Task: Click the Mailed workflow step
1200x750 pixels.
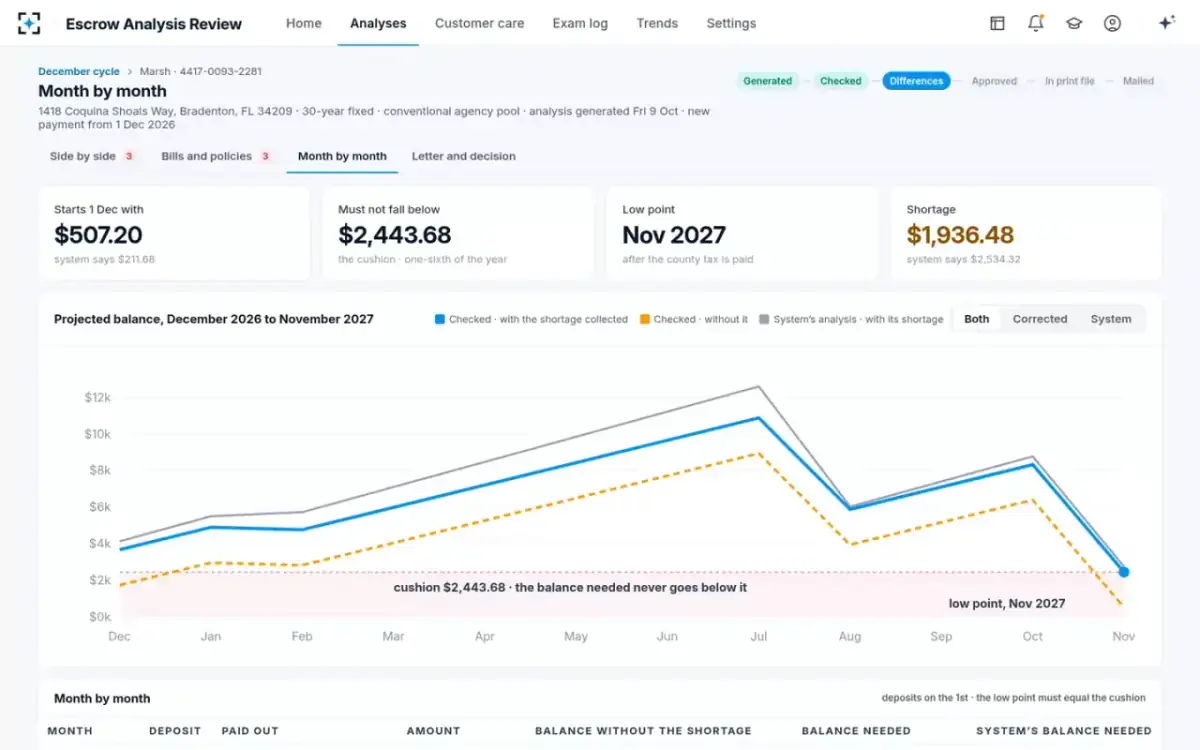Action: tap(1138, 81)
